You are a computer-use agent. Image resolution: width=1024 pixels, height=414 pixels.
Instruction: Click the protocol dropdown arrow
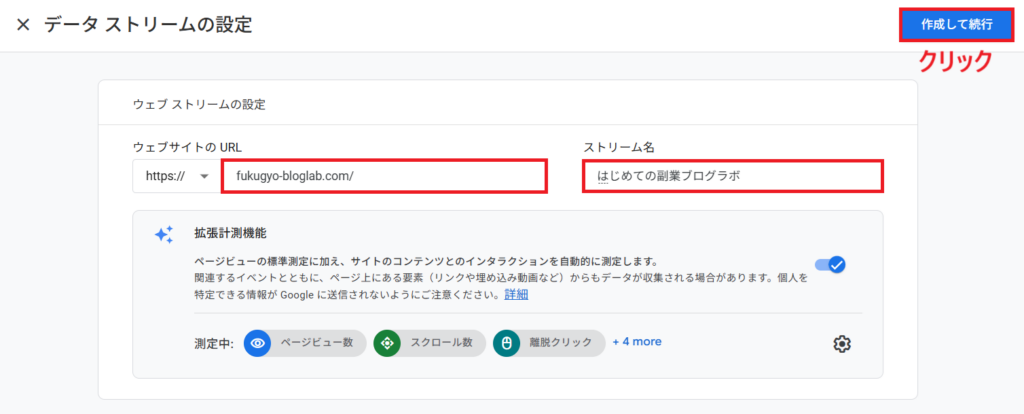[x=205, y=176]
